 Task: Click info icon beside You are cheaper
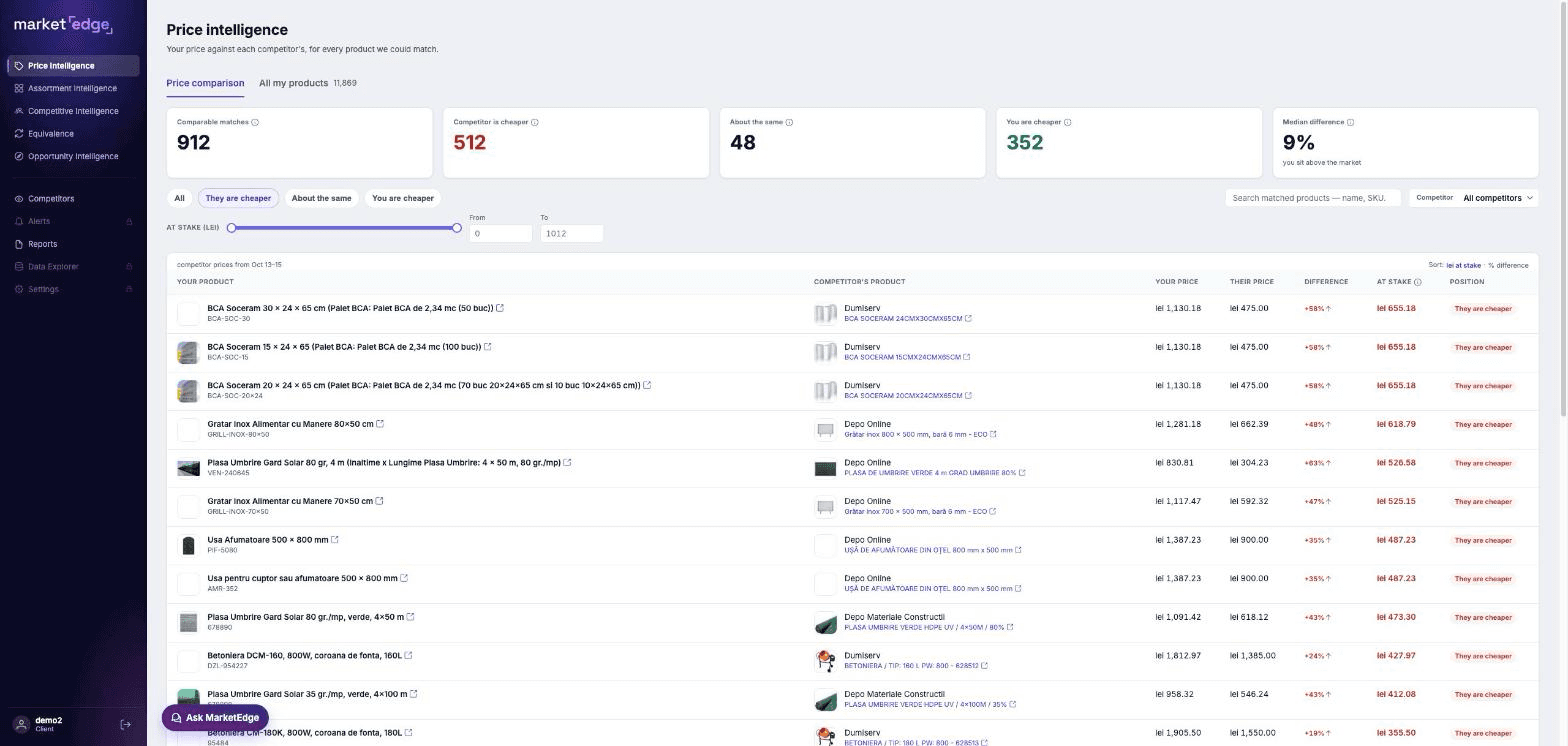pyautogui.click(x=1067, y=122)
